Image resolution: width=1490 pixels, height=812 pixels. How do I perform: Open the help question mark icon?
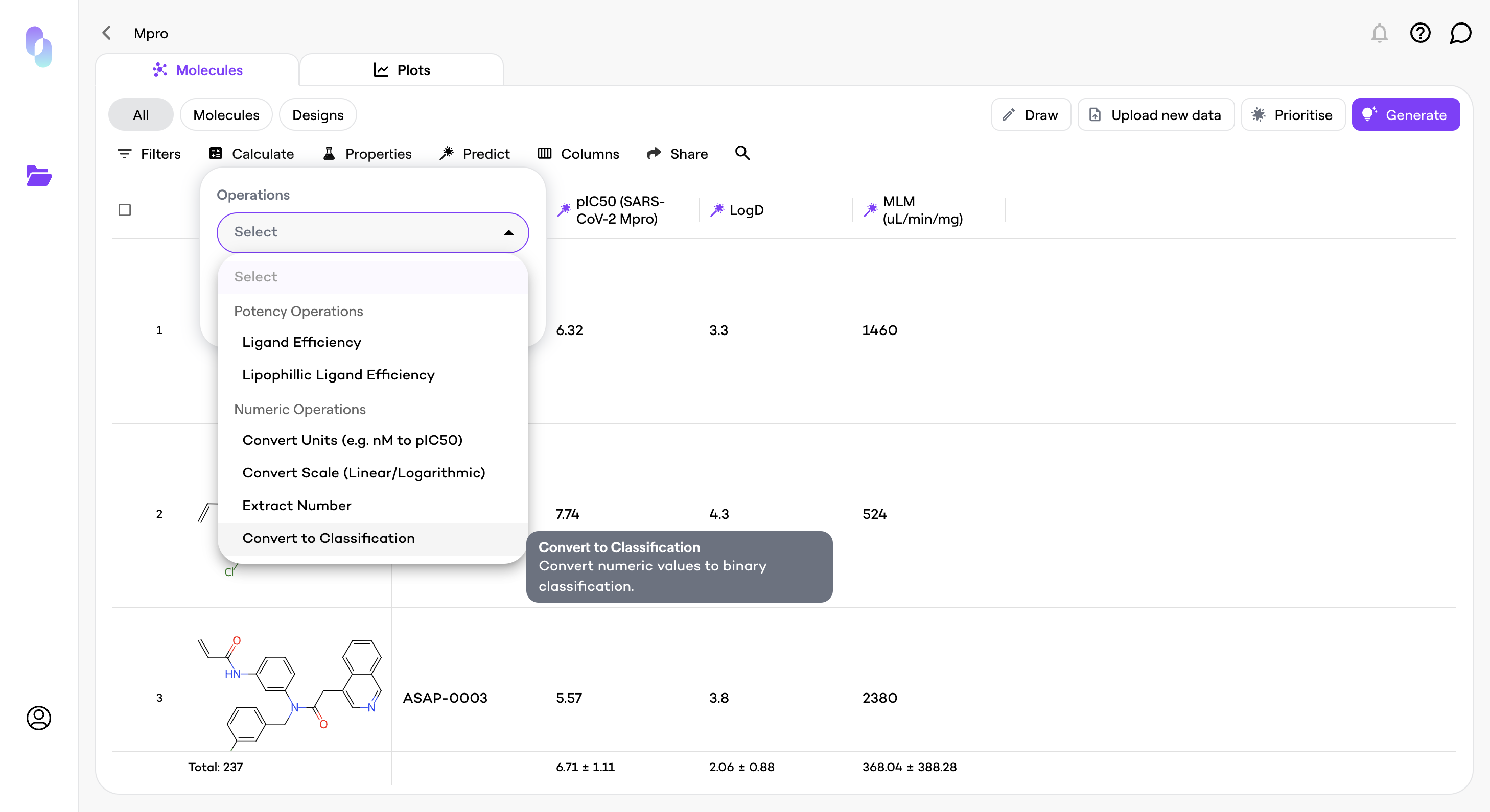pos(1420,34)
